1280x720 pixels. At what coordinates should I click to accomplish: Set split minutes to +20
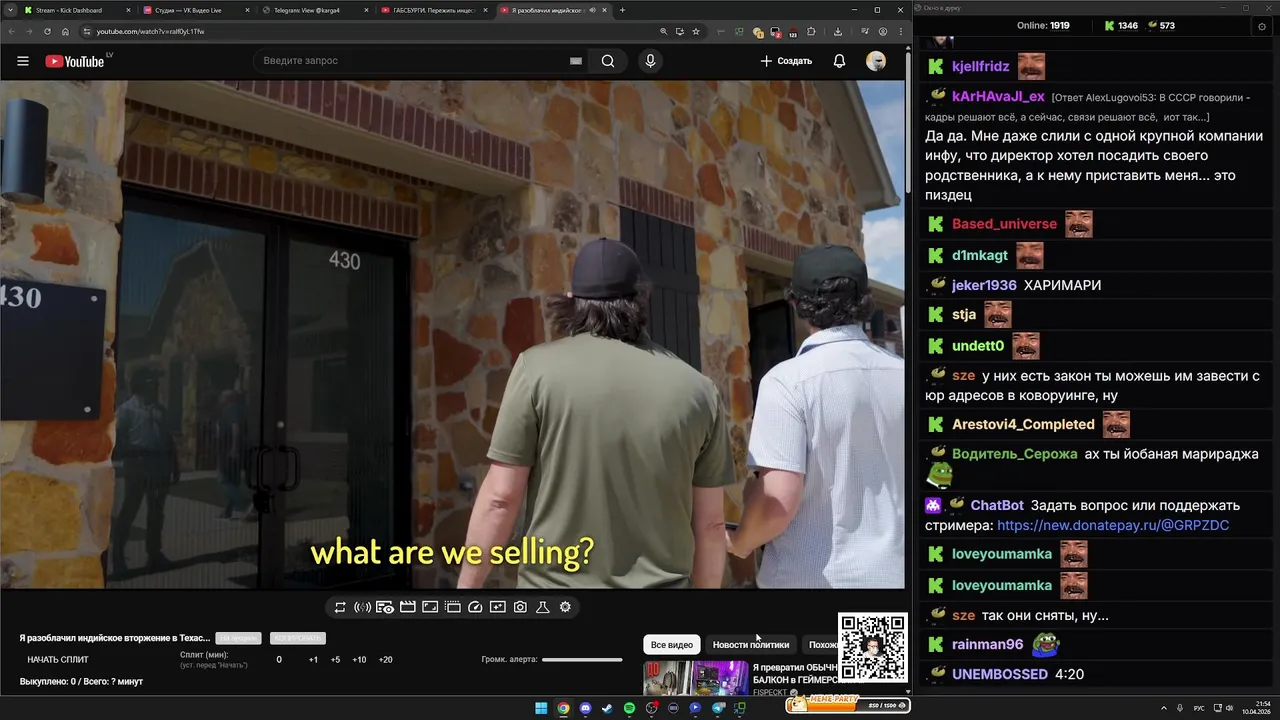[x=386, y=660]
